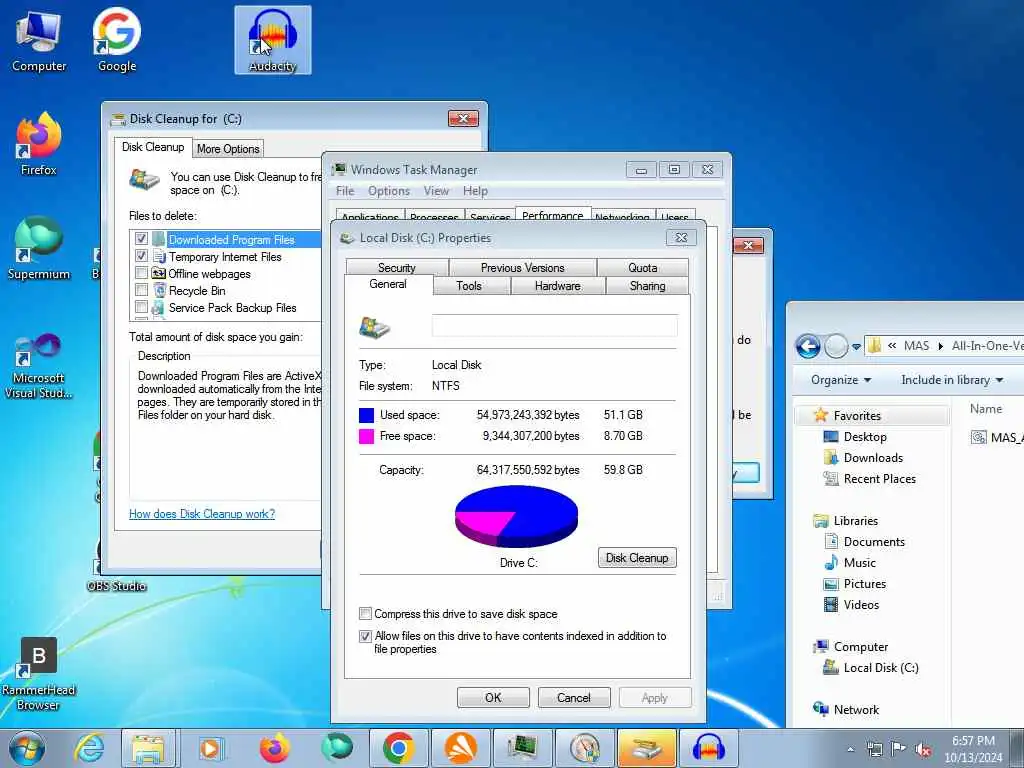
Task: Enable Compress this drive to save space
Action: click(x=366, y=614)
